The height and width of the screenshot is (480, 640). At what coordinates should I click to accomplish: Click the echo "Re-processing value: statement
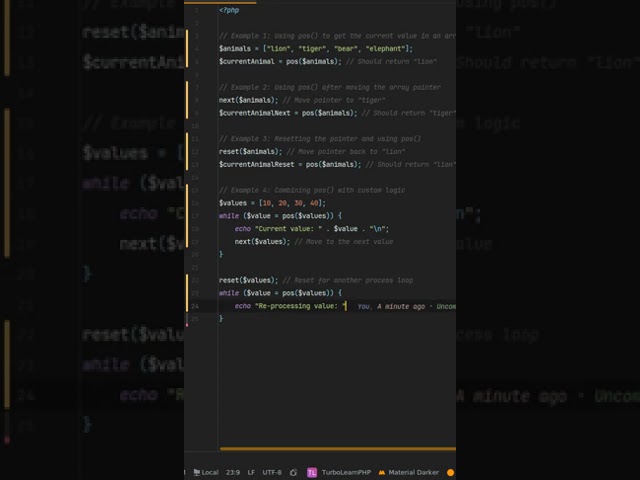[x=290, y=306]
